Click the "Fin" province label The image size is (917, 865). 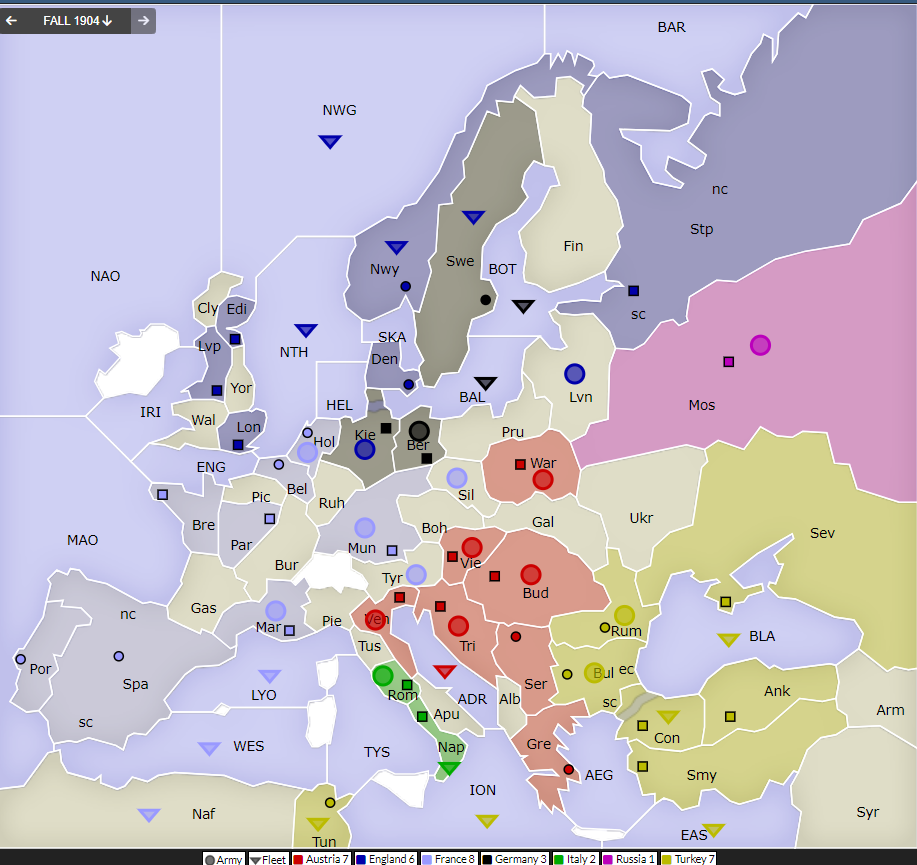[573, 246]
